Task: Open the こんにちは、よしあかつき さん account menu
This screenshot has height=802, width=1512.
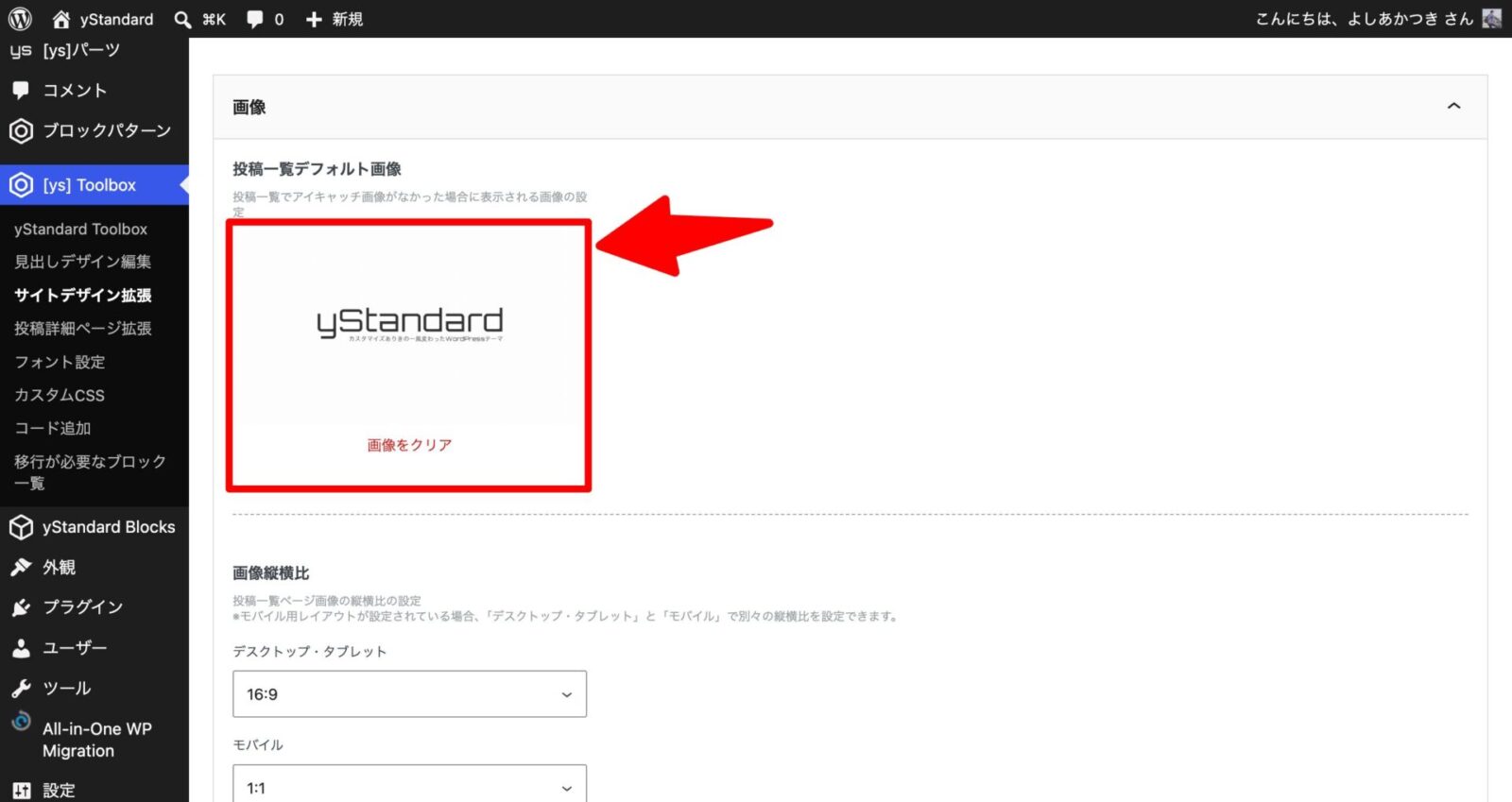Action: [x=1364, y=19]
